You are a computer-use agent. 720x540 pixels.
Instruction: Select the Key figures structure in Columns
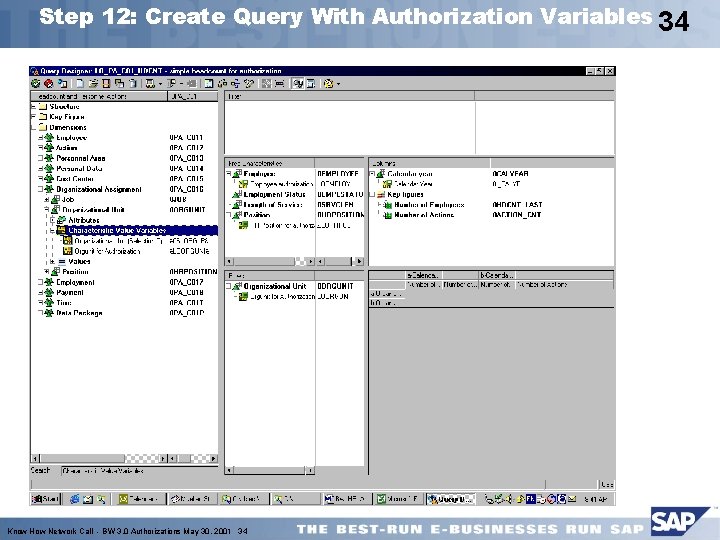(x=405, y=194)
